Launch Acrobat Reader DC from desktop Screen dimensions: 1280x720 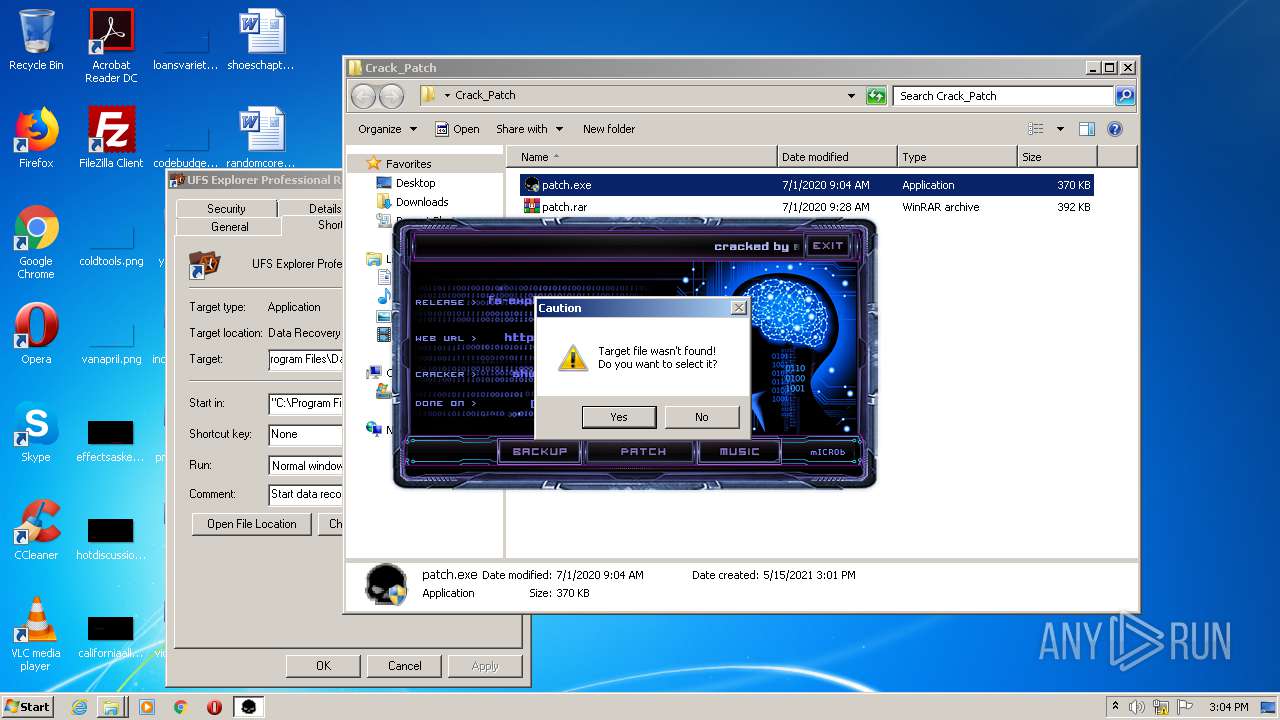coord(111,46)
